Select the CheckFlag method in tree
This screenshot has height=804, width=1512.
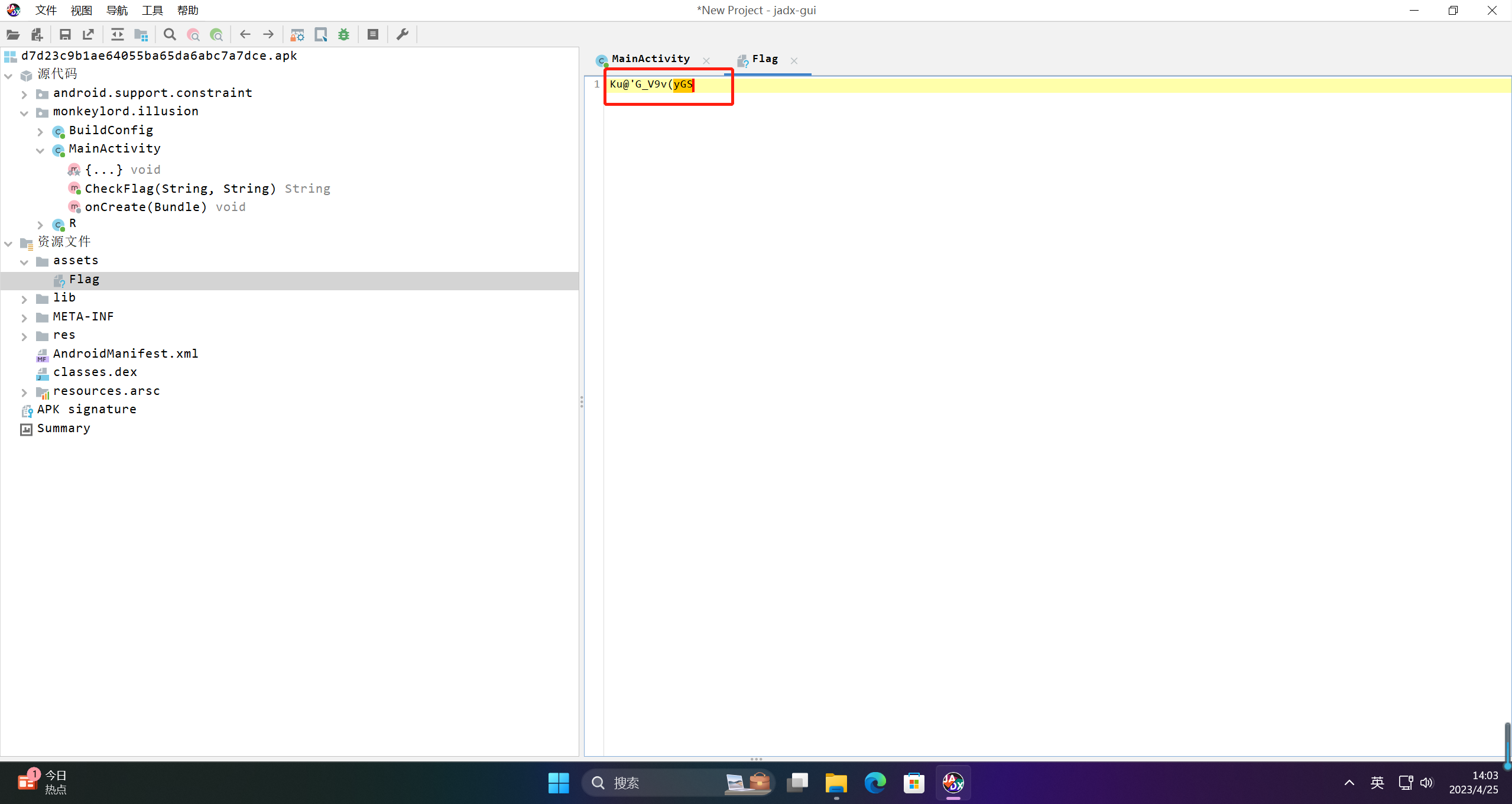(180, 189)
